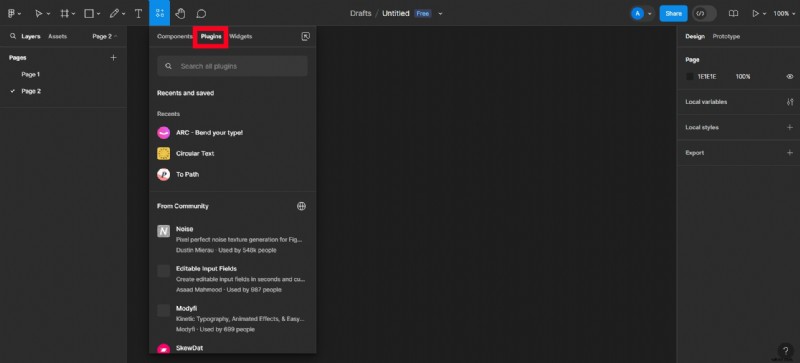Open the file name dropdown chevron
Image resolution: width=800 pixels, height=363 pixels.
tap(440, 14)
